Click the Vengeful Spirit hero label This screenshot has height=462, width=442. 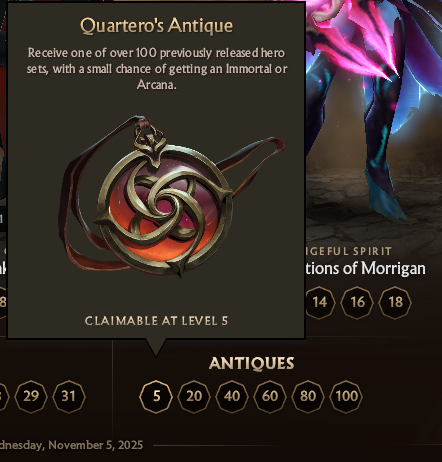349,251
